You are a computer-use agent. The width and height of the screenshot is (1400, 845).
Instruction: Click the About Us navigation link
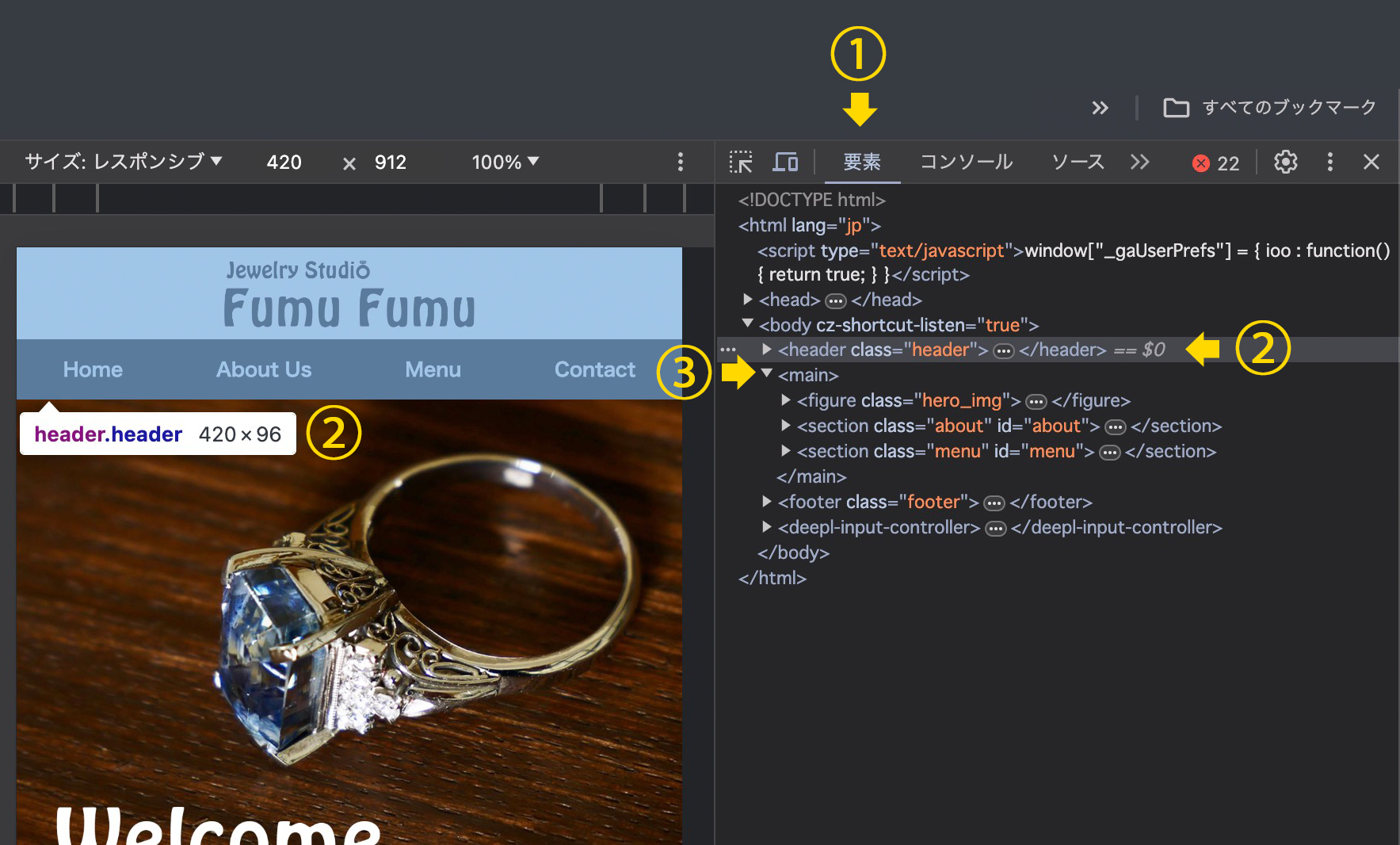click(x=263, y=369)
